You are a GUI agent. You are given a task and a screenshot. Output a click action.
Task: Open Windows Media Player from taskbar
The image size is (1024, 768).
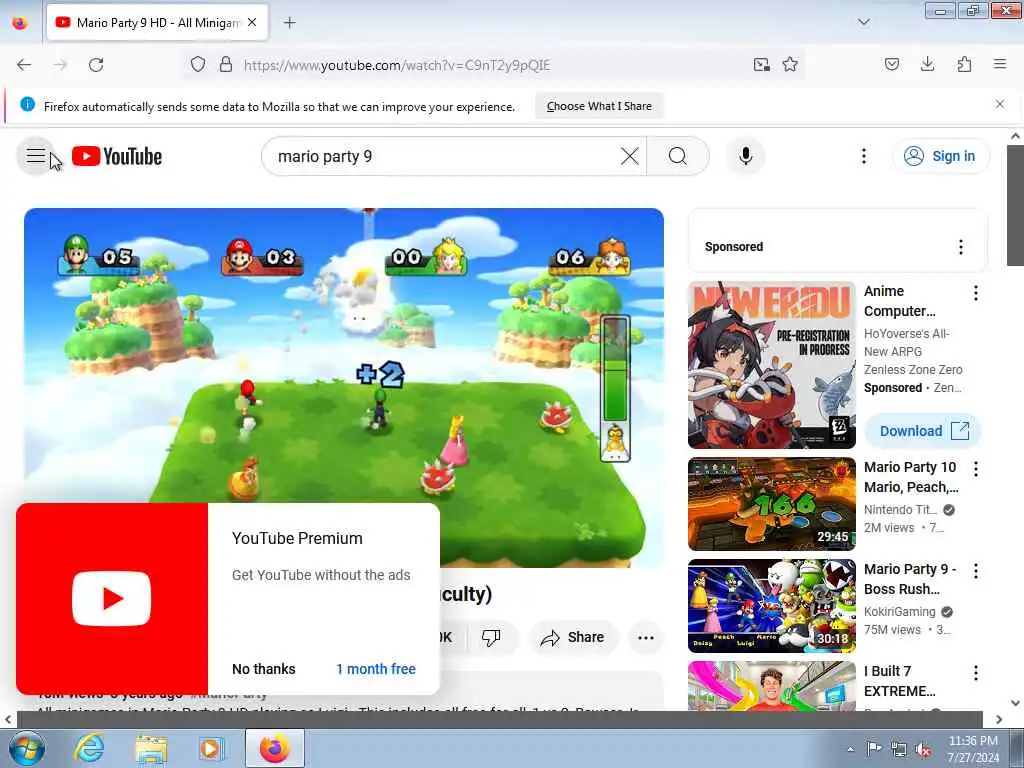(x=212, y=748)
